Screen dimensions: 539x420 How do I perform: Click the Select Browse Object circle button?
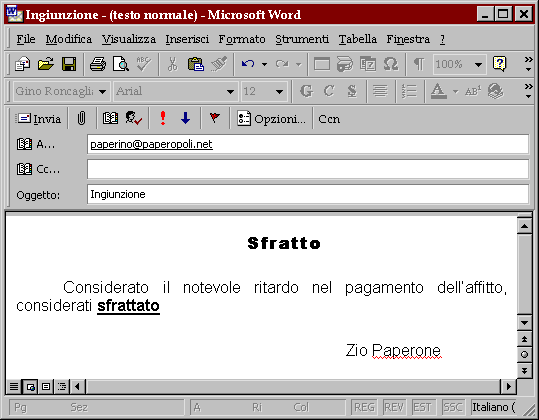pos(525,355)
